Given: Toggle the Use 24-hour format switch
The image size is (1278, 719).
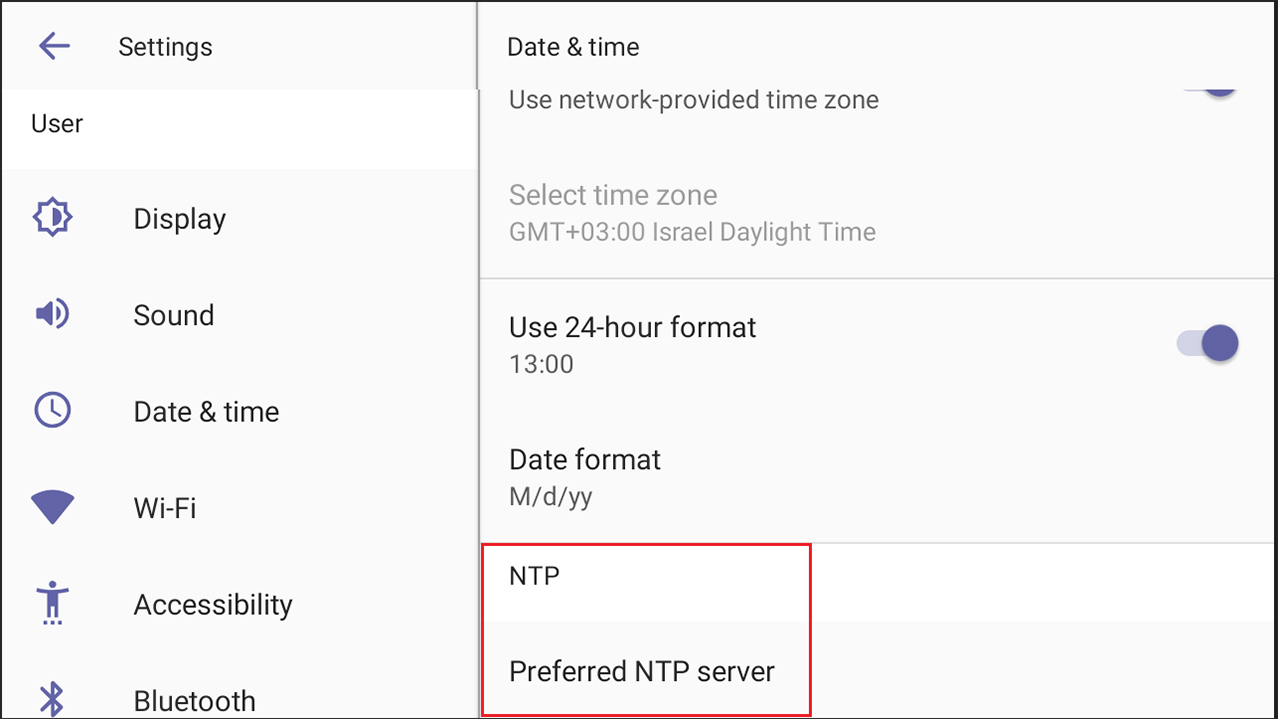Looking at the screenshot, I should pyautogui.click(x=1207, y=344).
